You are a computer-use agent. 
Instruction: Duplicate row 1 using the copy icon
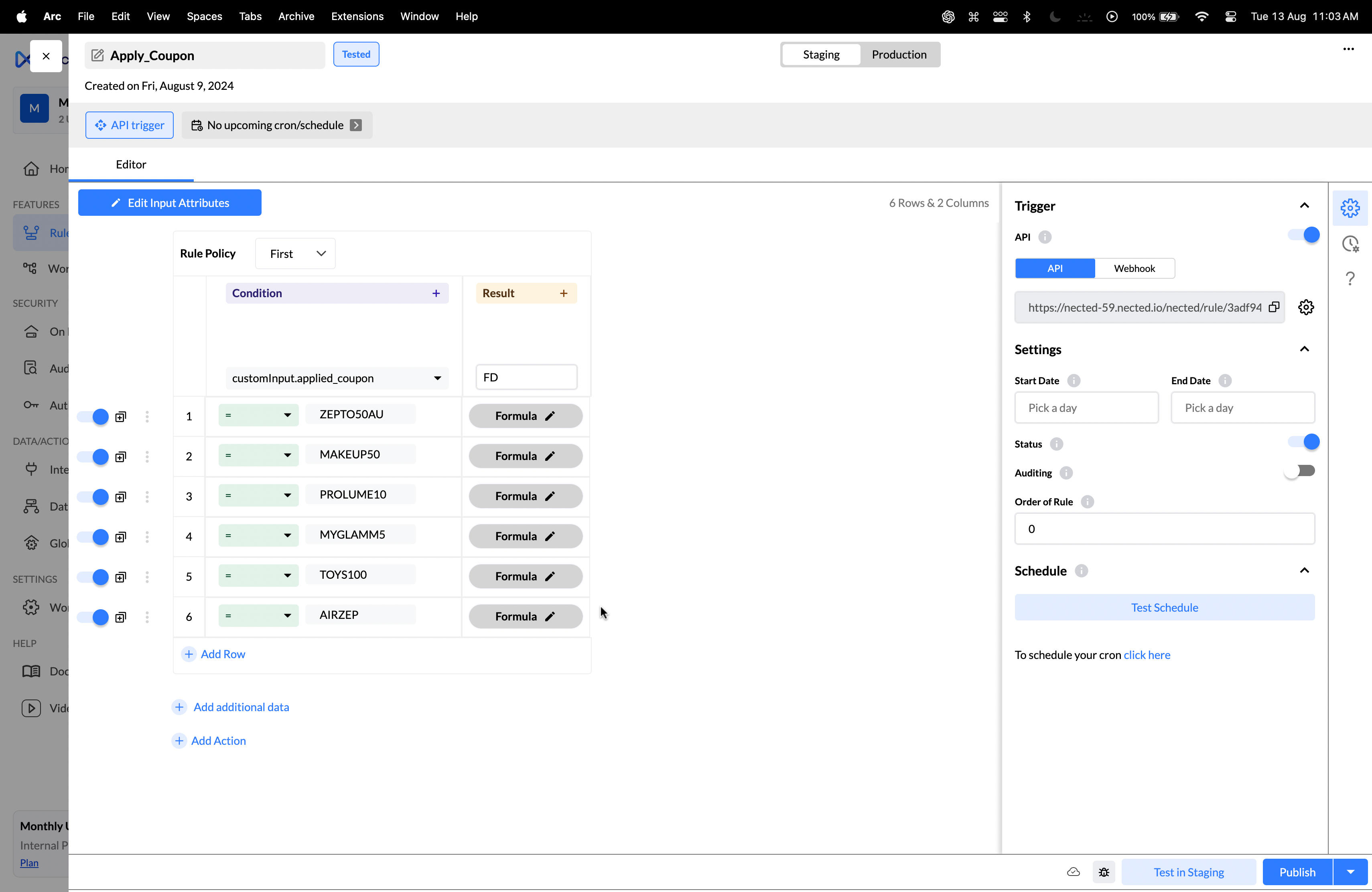(x=120, y=417)
